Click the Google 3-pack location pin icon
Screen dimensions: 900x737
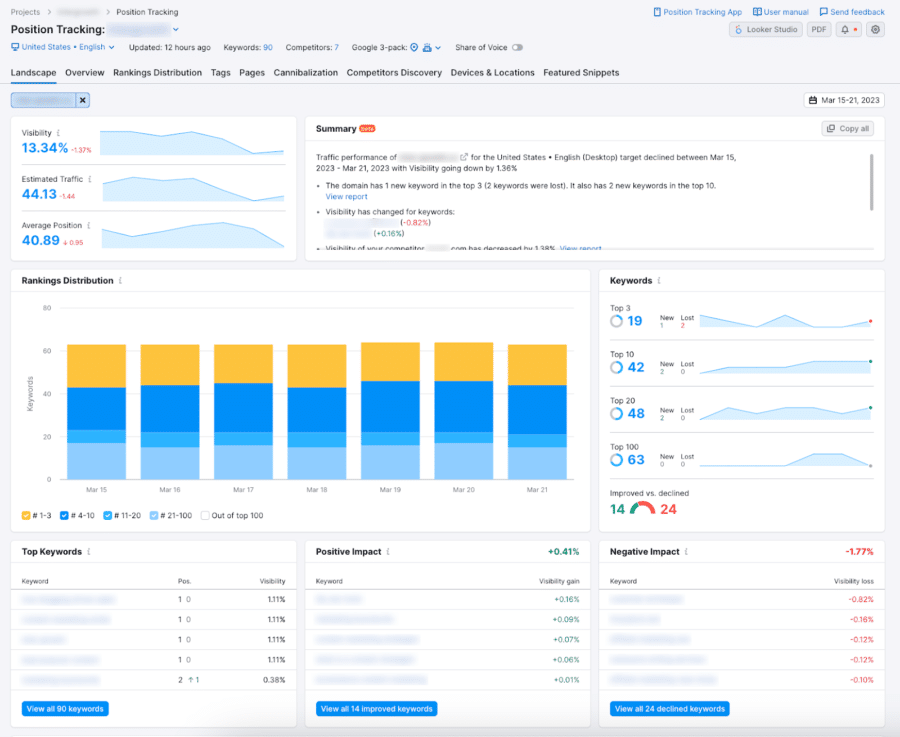[414, 48]
